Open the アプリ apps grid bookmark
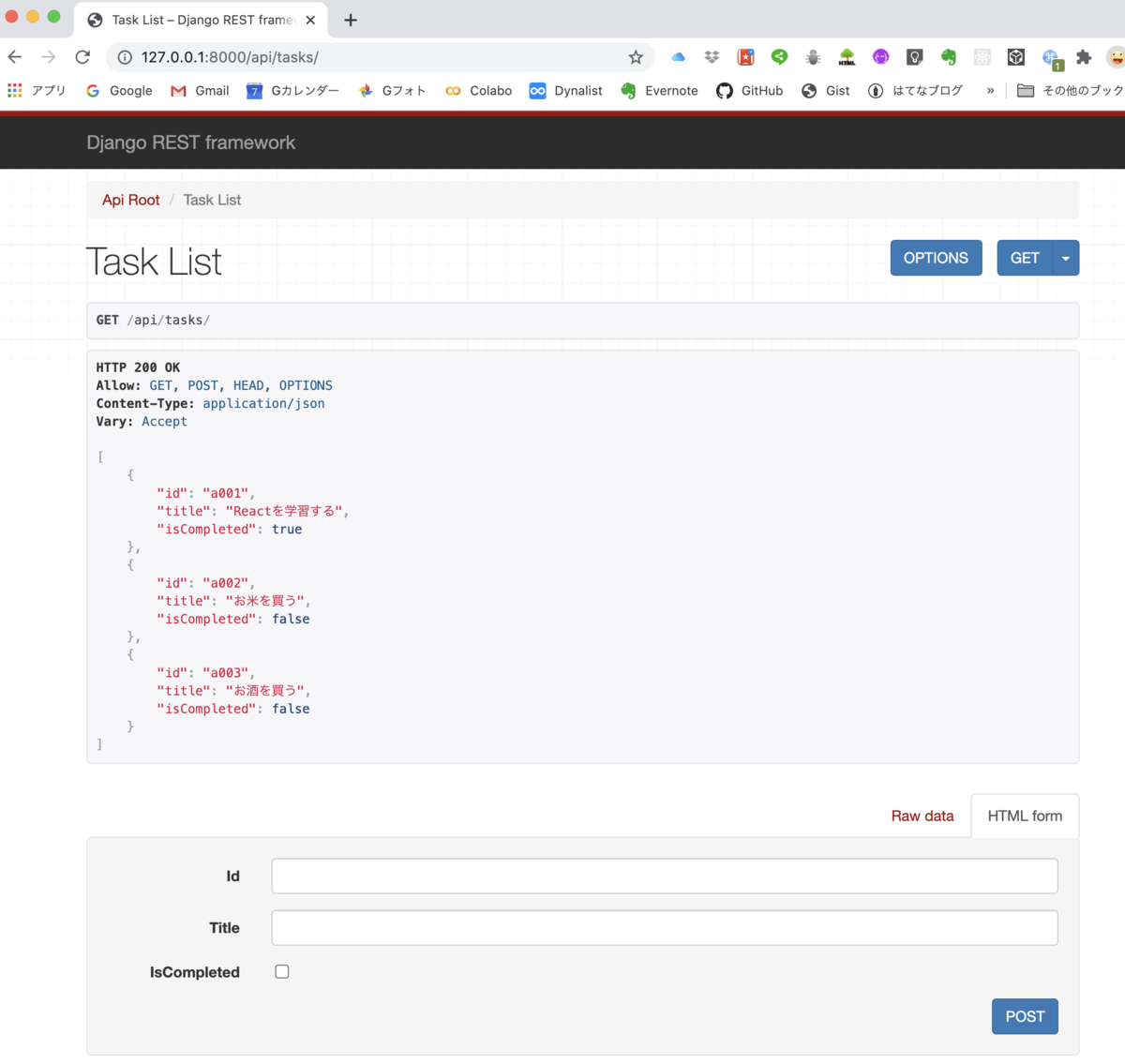This screenshot has height=1064, width=1125. click(37, 90)
